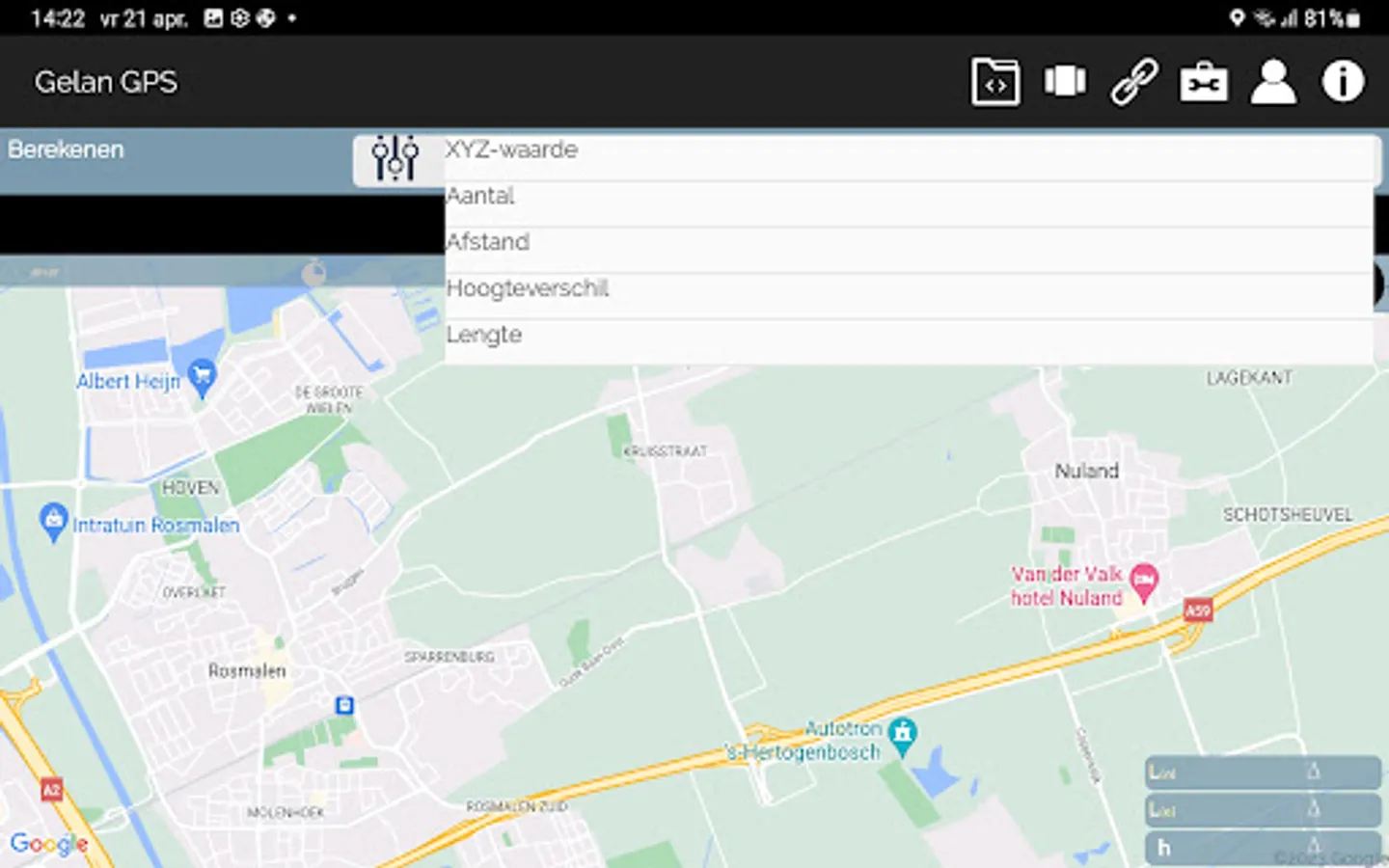1389x868 pixels.
Task: Open the info icon
Action: [x=1343, y=82]
